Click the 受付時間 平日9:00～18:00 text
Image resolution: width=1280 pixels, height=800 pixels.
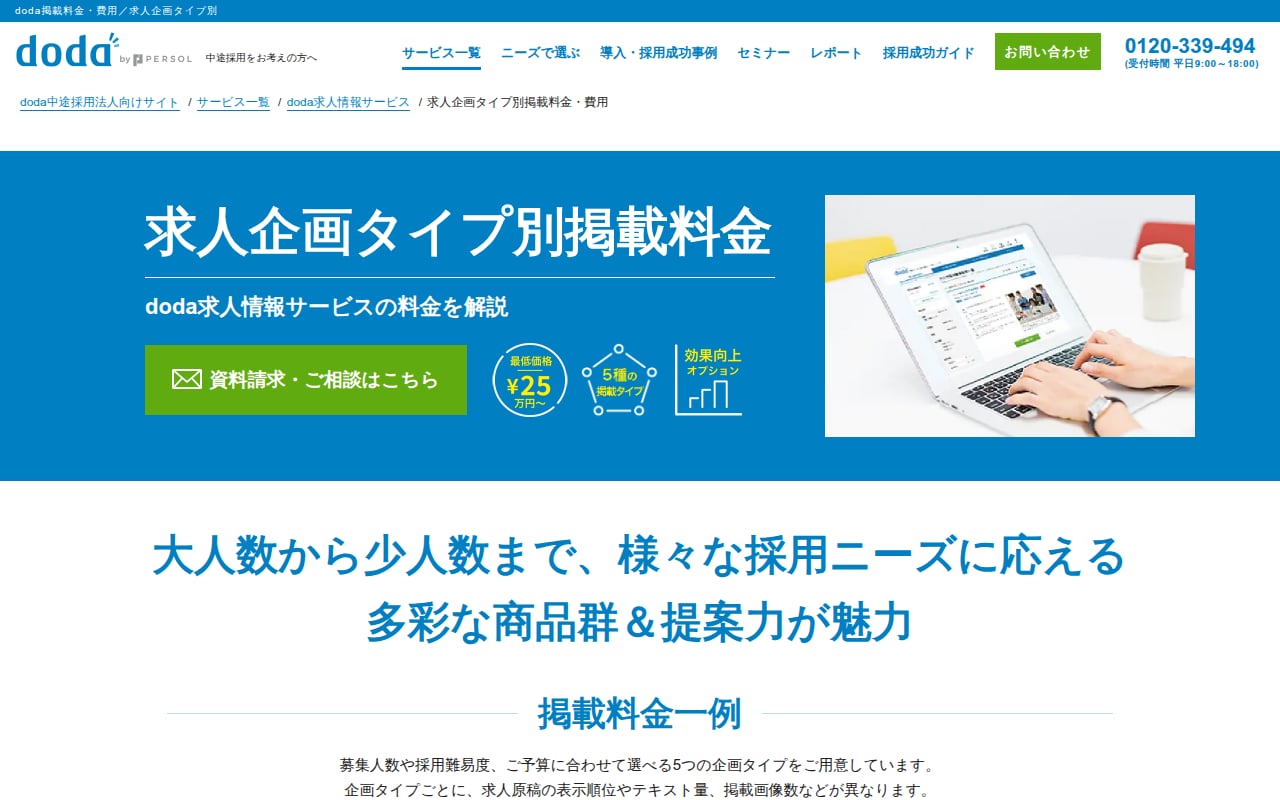[x=1191, y=64]
